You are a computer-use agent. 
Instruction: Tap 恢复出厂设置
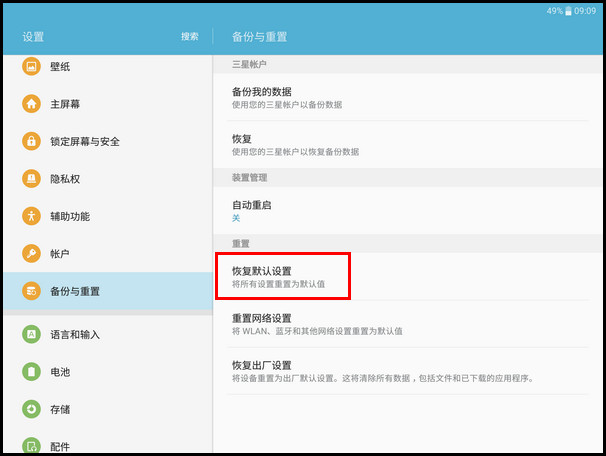(408, 371)
